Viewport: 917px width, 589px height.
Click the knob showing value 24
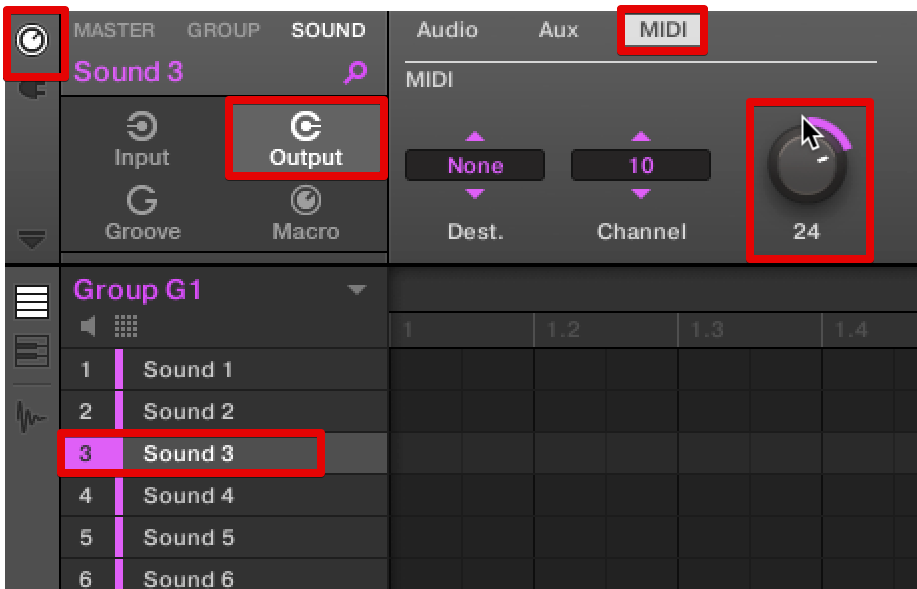coord(807,166)
